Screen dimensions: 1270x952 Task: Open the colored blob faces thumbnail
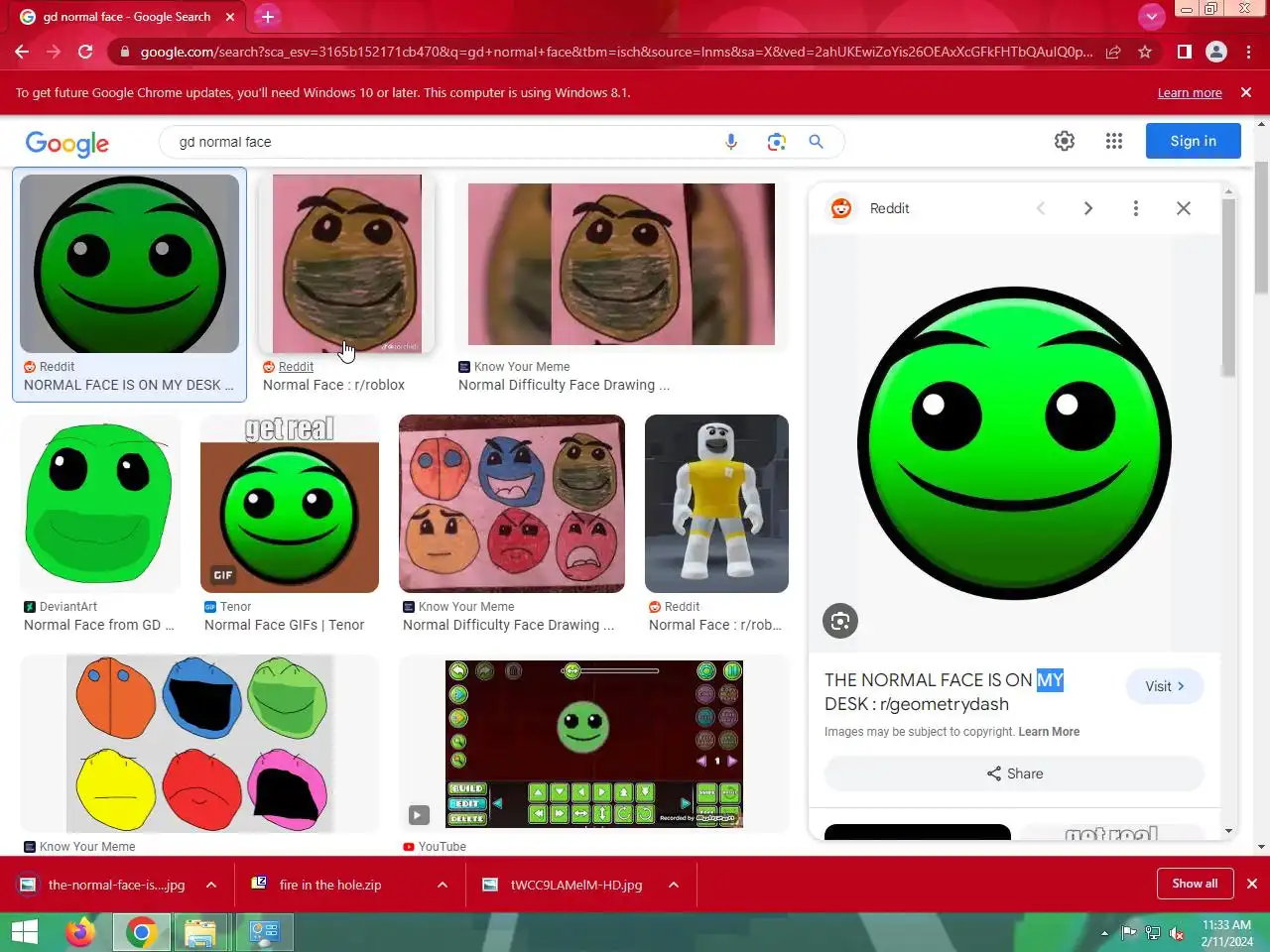(199, 744)
